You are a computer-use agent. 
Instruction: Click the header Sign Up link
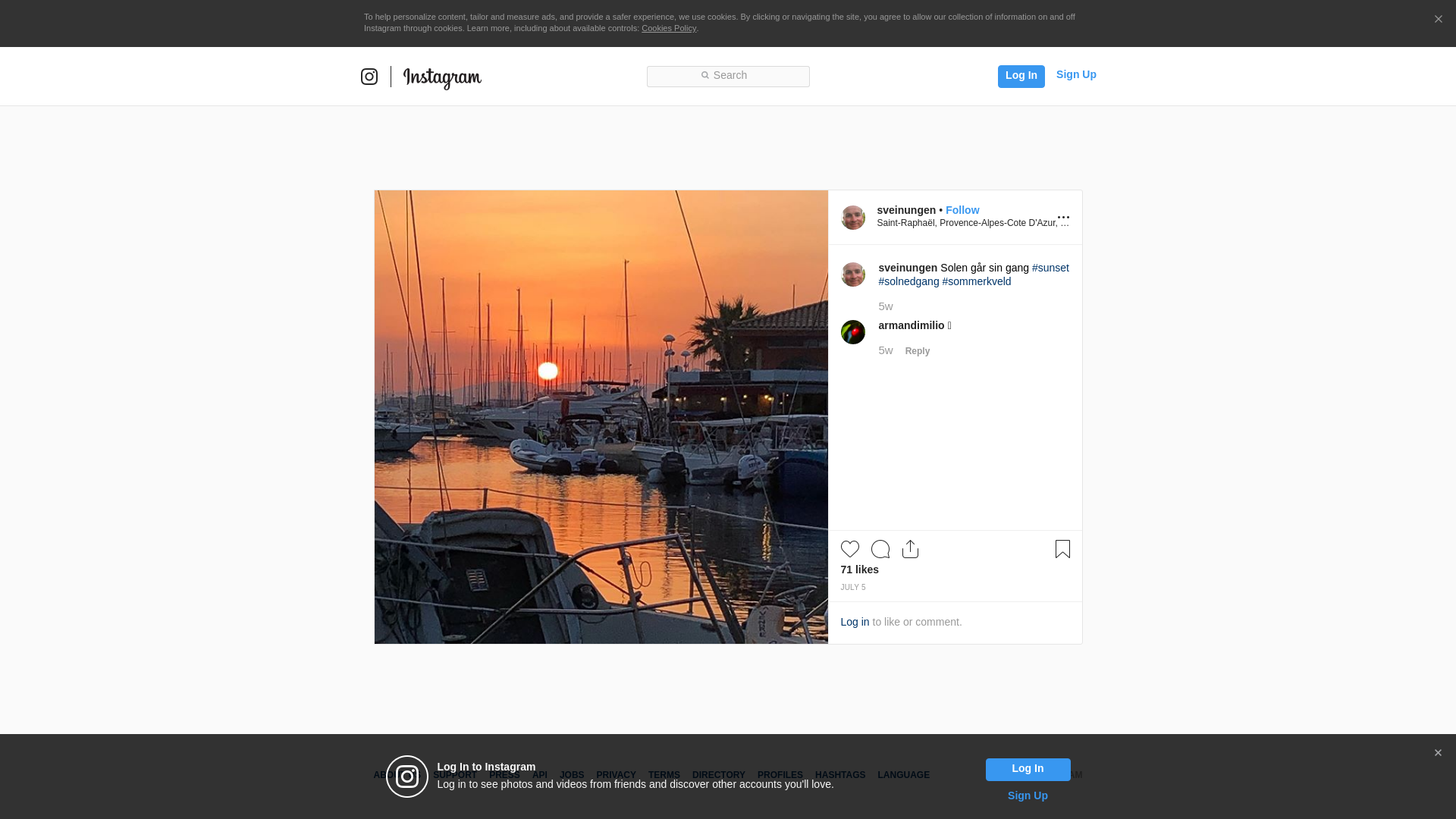1075,74
